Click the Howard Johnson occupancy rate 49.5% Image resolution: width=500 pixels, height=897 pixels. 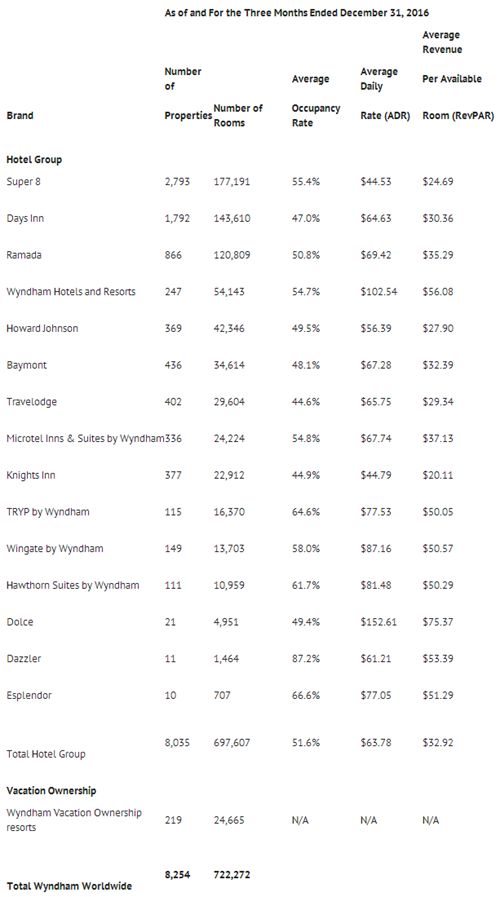(305, 328)
